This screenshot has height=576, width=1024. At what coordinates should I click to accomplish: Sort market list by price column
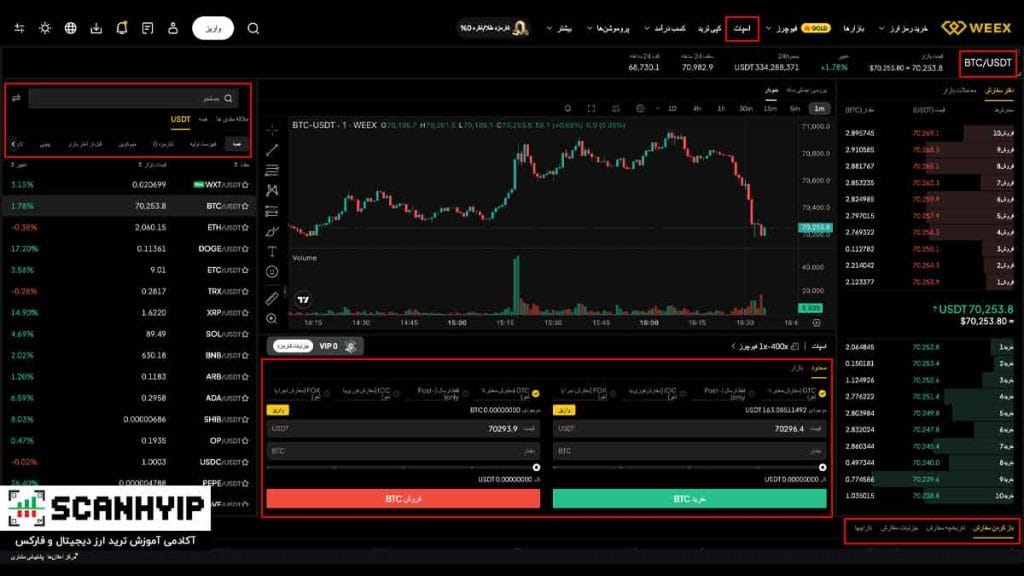153,165
